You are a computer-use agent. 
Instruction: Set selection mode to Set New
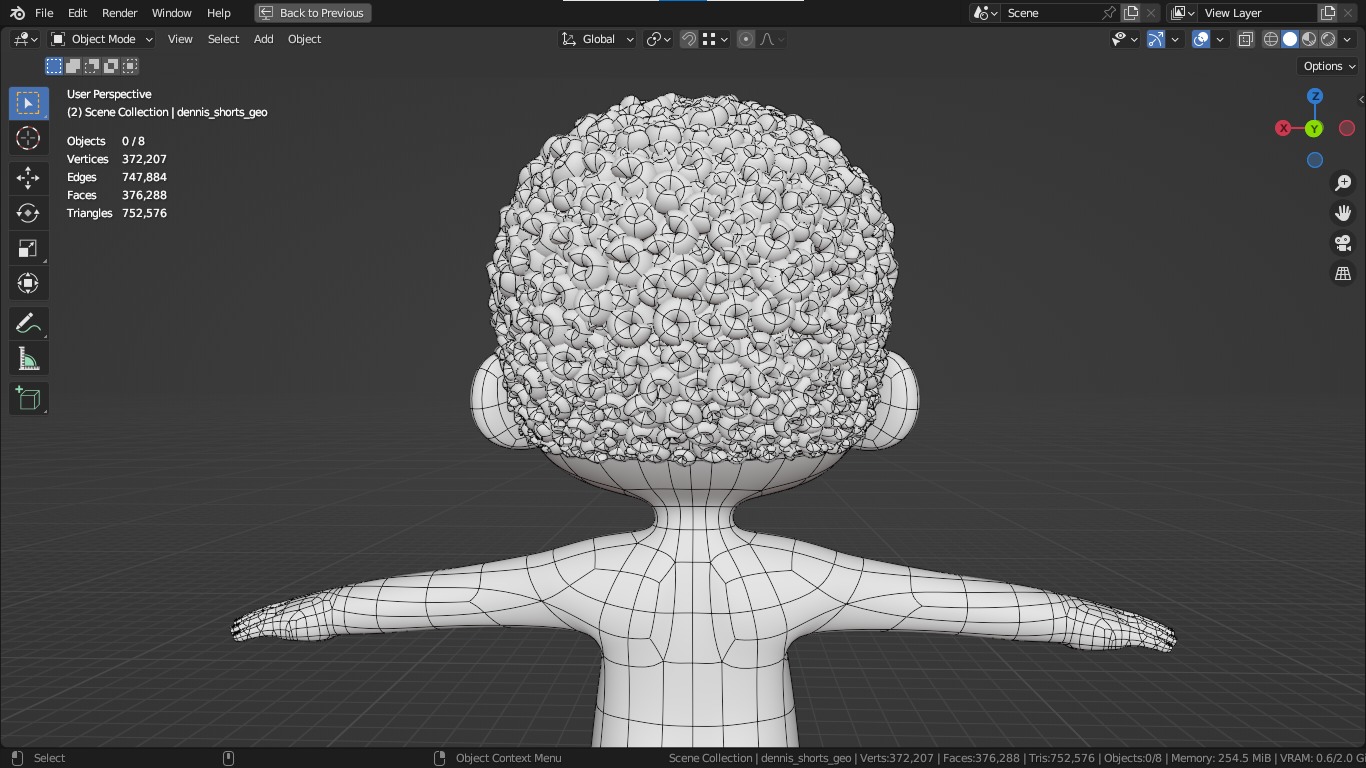(x=54, y=66)
